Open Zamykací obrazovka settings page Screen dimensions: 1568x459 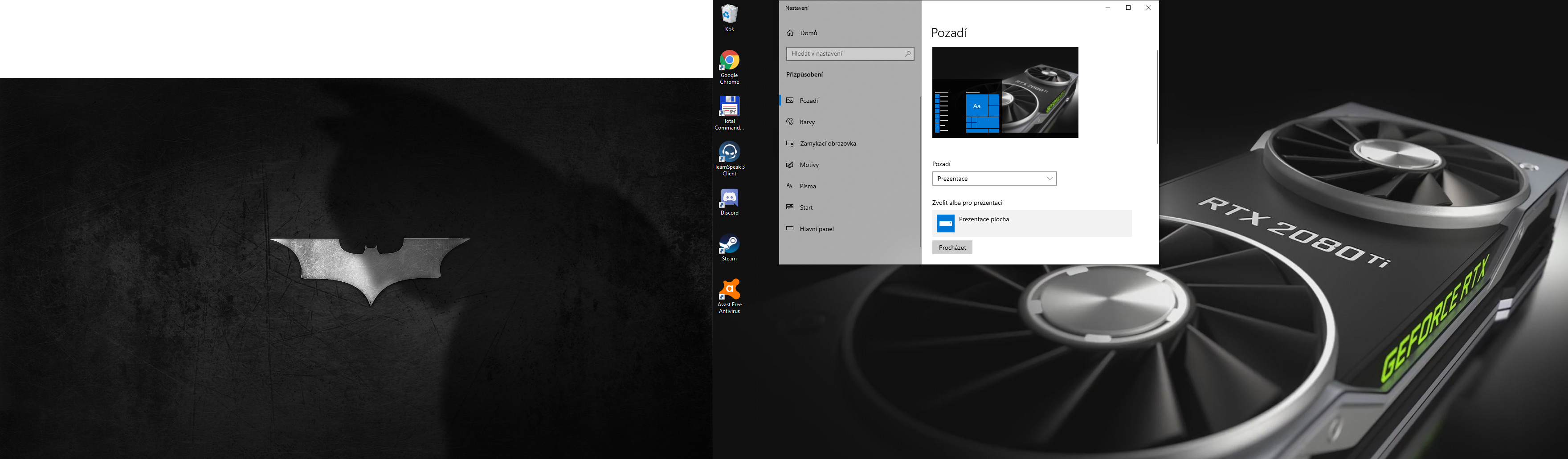point(828,143)
